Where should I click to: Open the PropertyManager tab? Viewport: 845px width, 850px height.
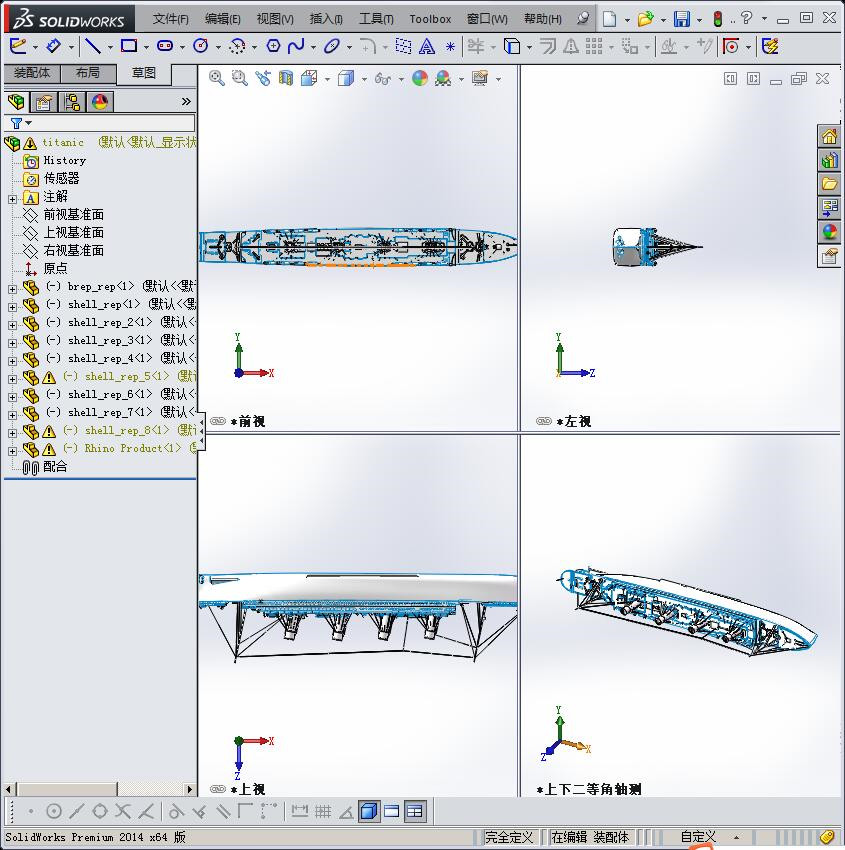tap(44, 102)
